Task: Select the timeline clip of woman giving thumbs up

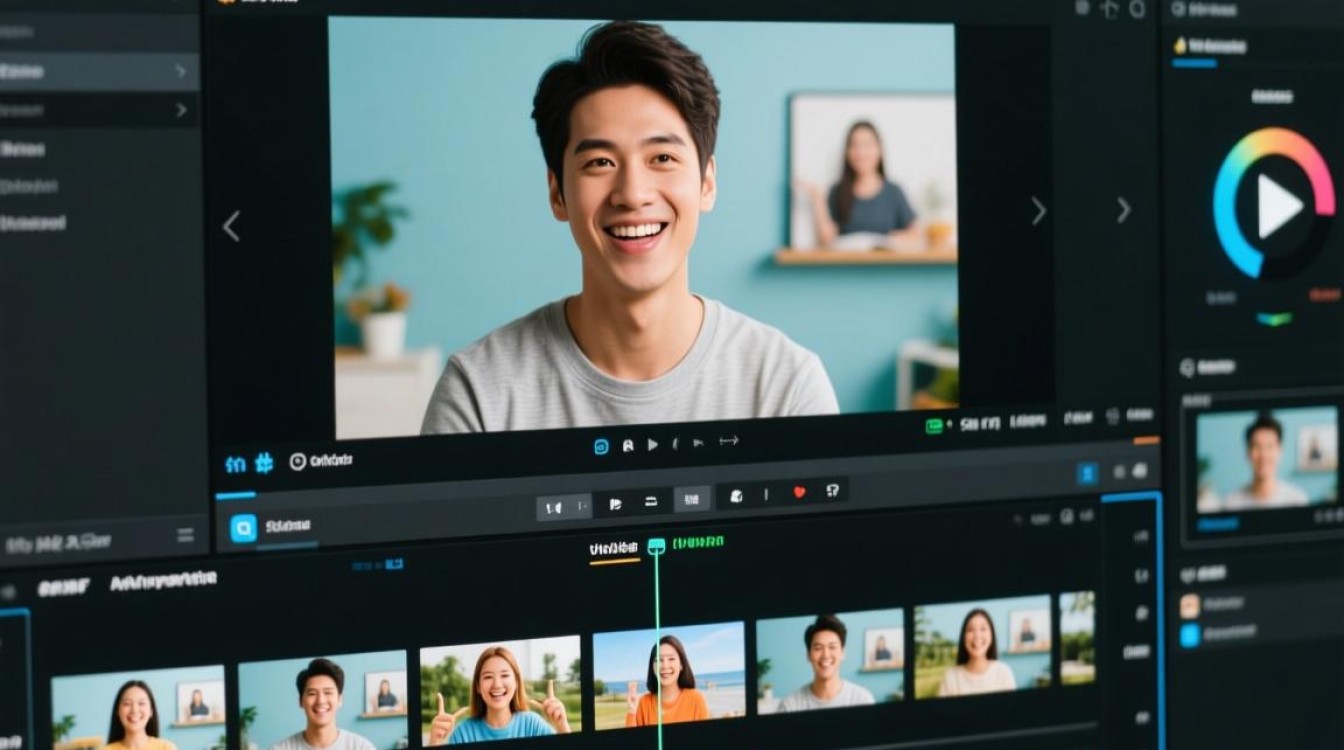Action: pos(500,690)
